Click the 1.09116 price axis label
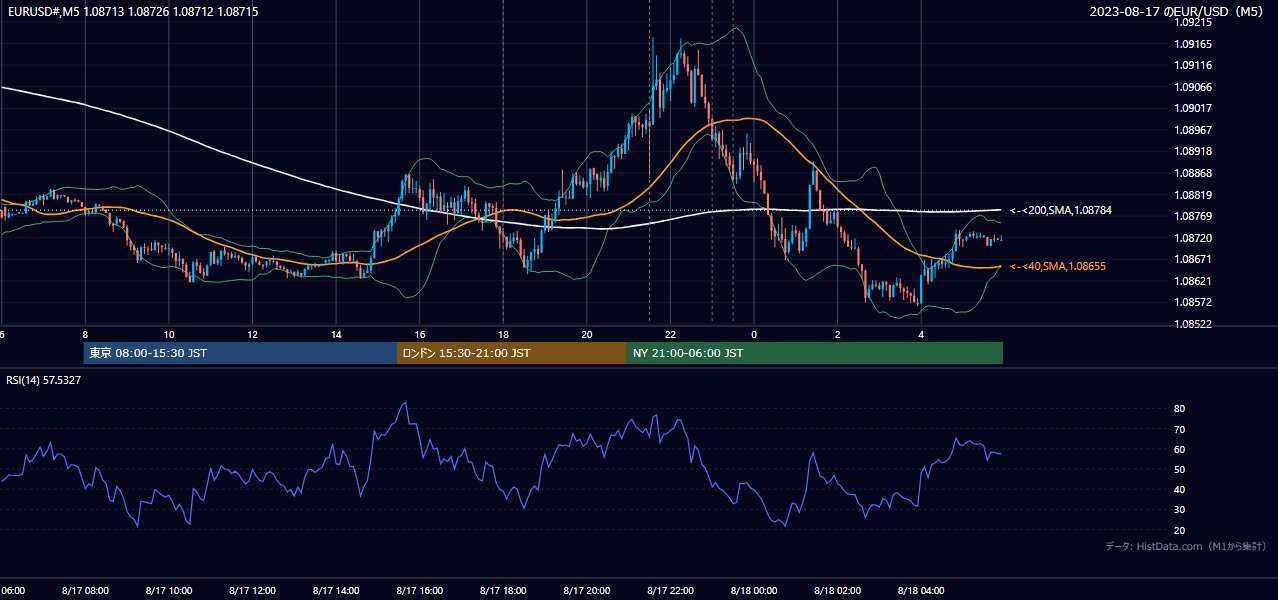Image resolution: width=1278 pixels, height=600 pixels. coord(1193,65)
